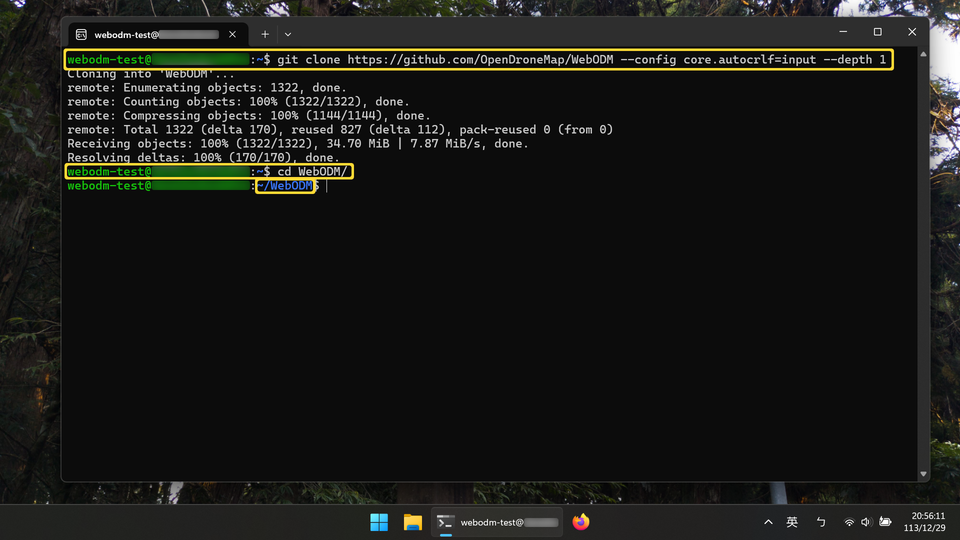This screenshot has height=540, width=960.
Task: Click the 'Cloning into WebODM' output line
Action: [151, 73]
